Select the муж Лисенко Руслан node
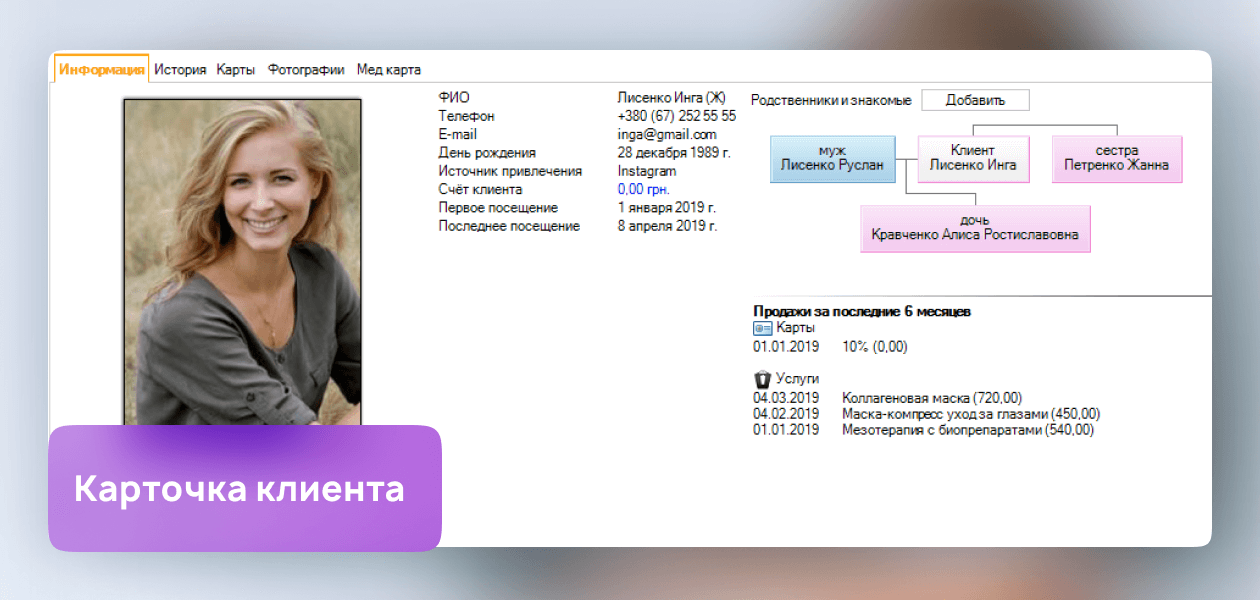 click(x=832, y=159)
